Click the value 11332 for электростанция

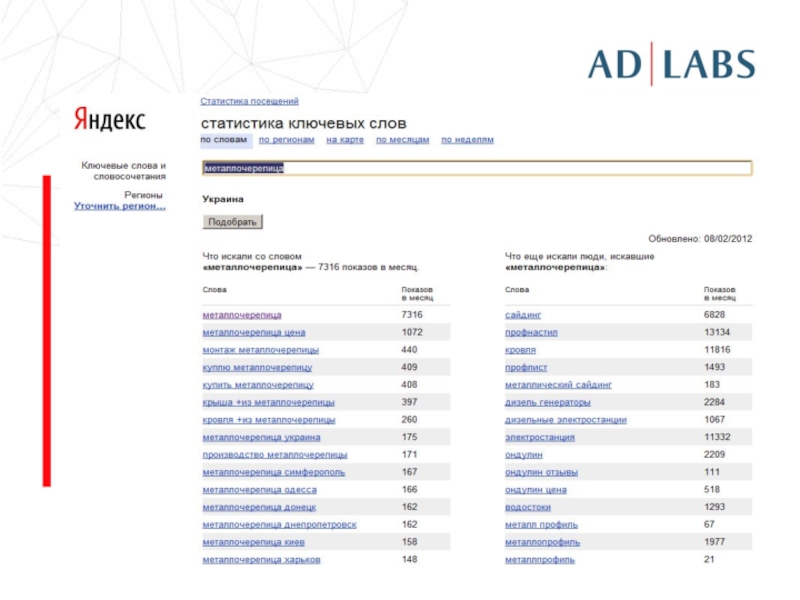[x=717, y=437]
